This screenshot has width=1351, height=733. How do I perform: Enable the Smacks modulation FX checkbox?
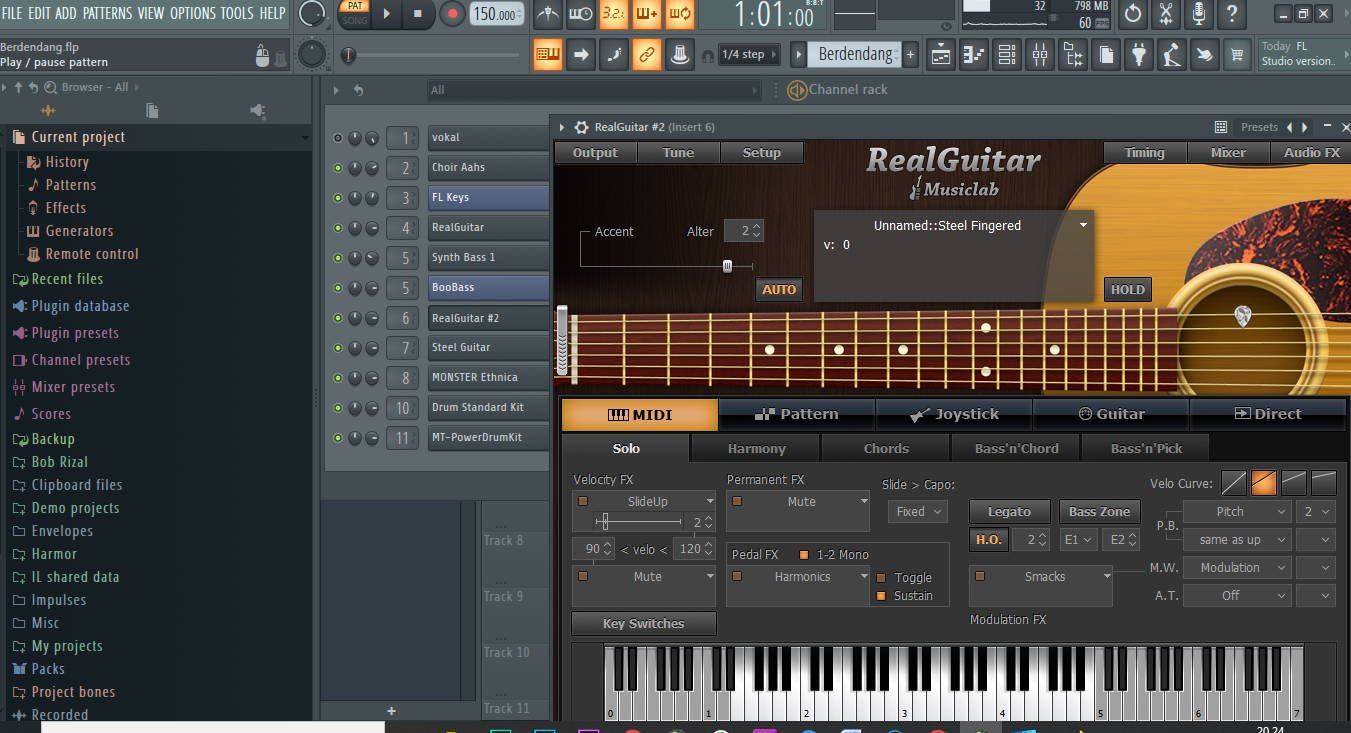point(980,576)
